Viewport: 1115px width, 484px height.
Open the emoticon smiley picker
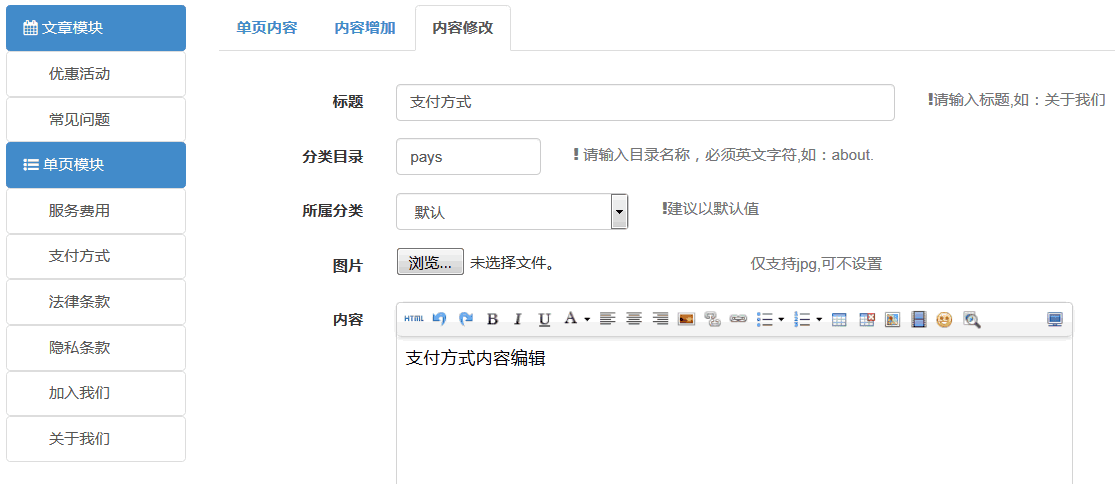click(x=944, y=319)
